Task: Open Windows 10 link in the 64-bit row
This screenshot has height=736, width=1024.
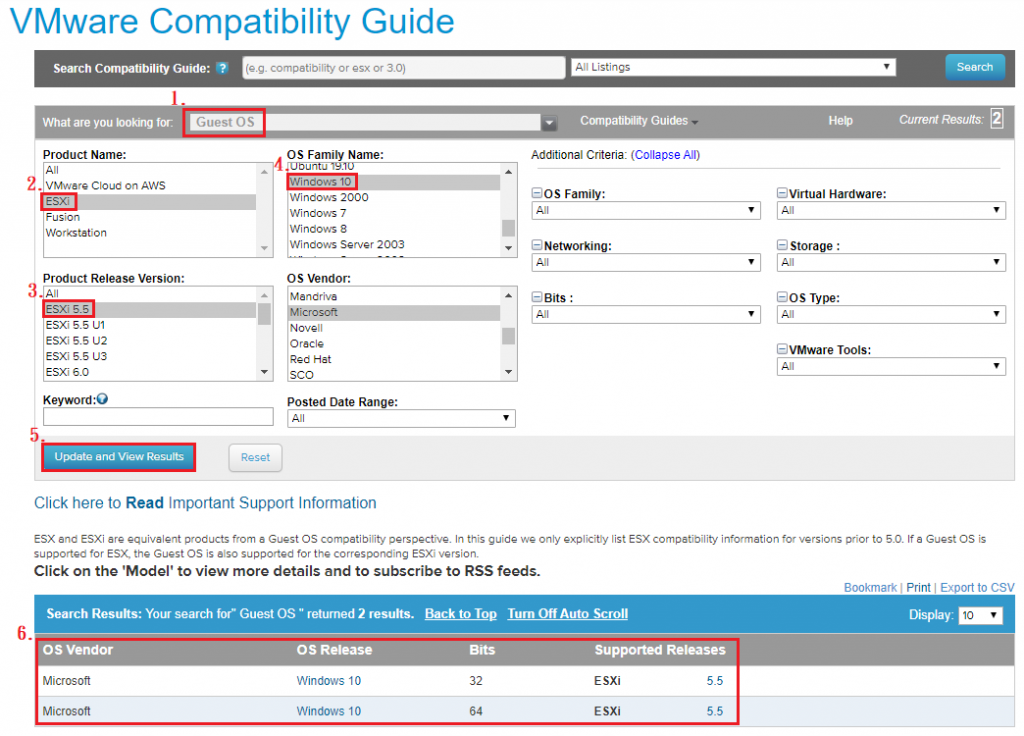Action: click(x=328, y=711)
